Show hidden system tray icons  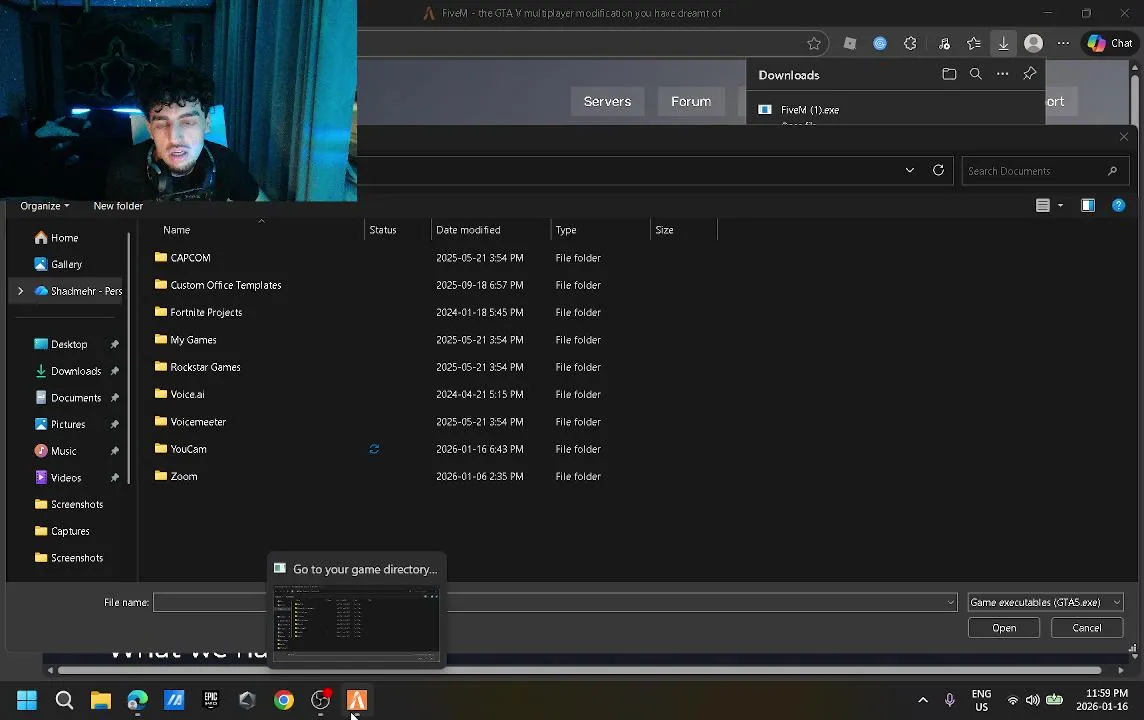pos(922,700)
